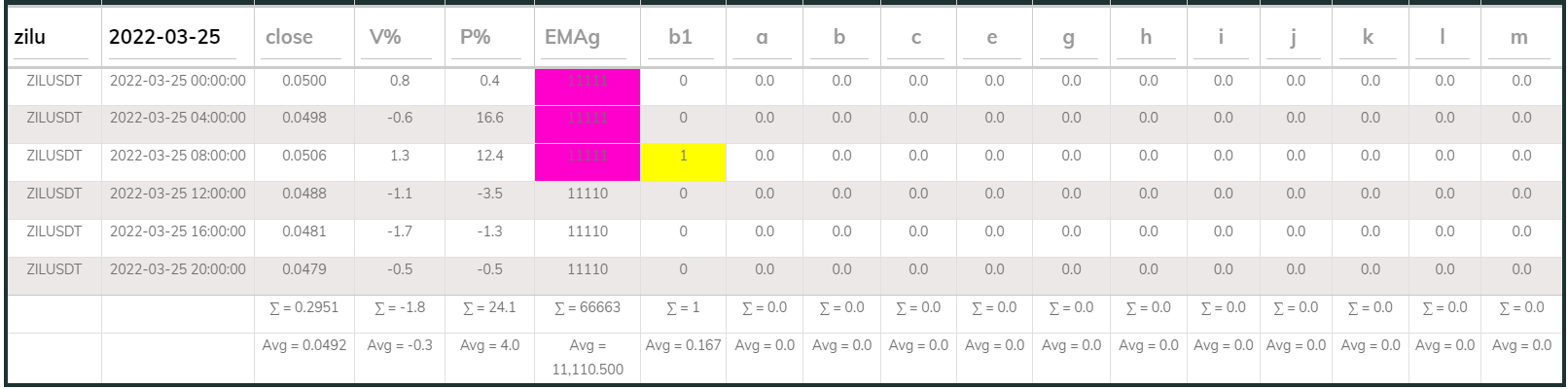This screenshot has width=1568, height=389.
Task: Click the P% column filter input
Action: point(489,38)
